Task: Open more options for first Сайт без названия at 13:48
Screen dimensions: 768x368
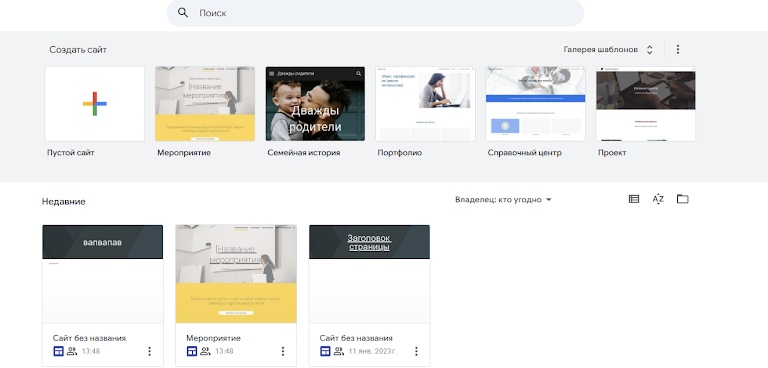Action: tap(149, 351)
